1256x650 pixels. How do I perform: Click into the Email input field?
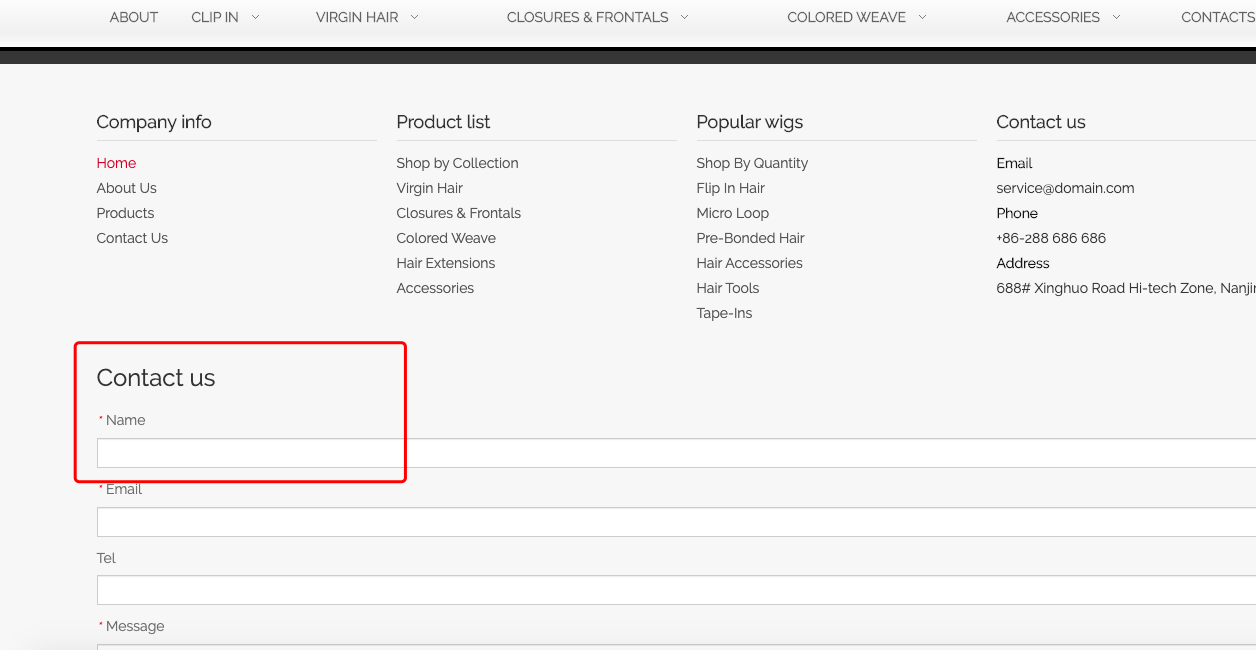point(676,522)
